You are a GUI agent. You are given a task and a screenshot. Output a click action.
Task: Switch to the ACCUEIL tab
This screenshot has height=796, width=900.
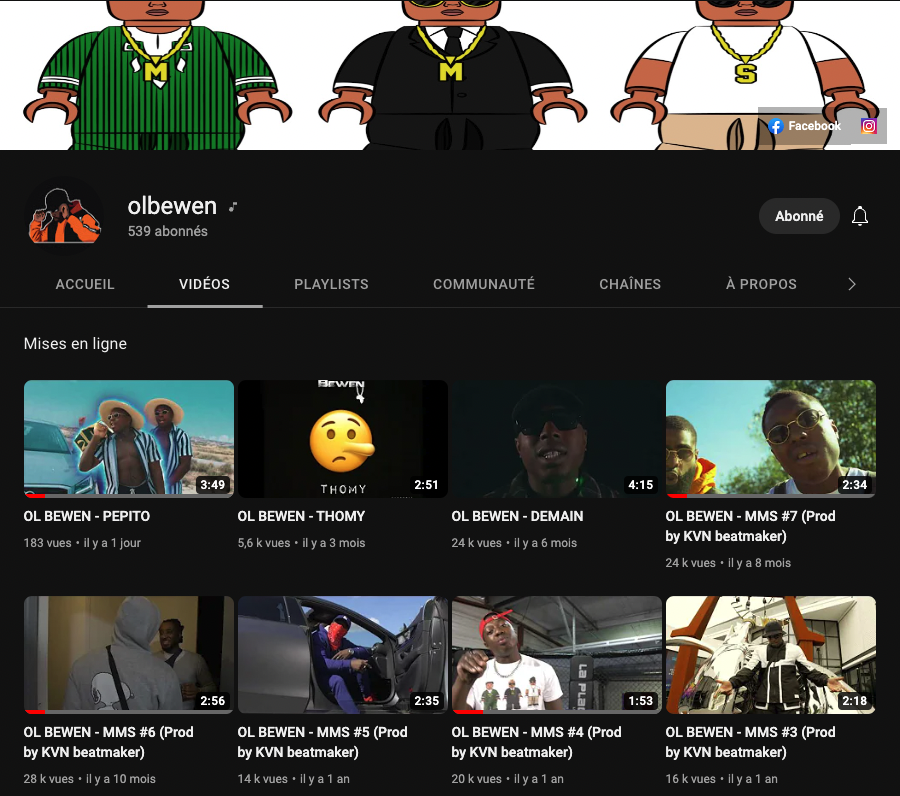(85, 284)
